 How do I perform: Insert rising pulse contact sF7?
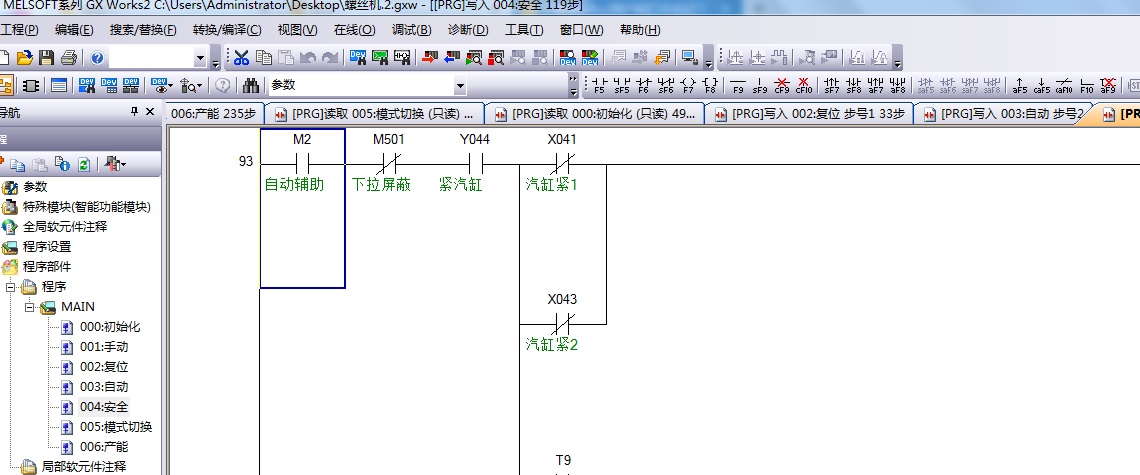pyautogui.click(x=832, y=85)
